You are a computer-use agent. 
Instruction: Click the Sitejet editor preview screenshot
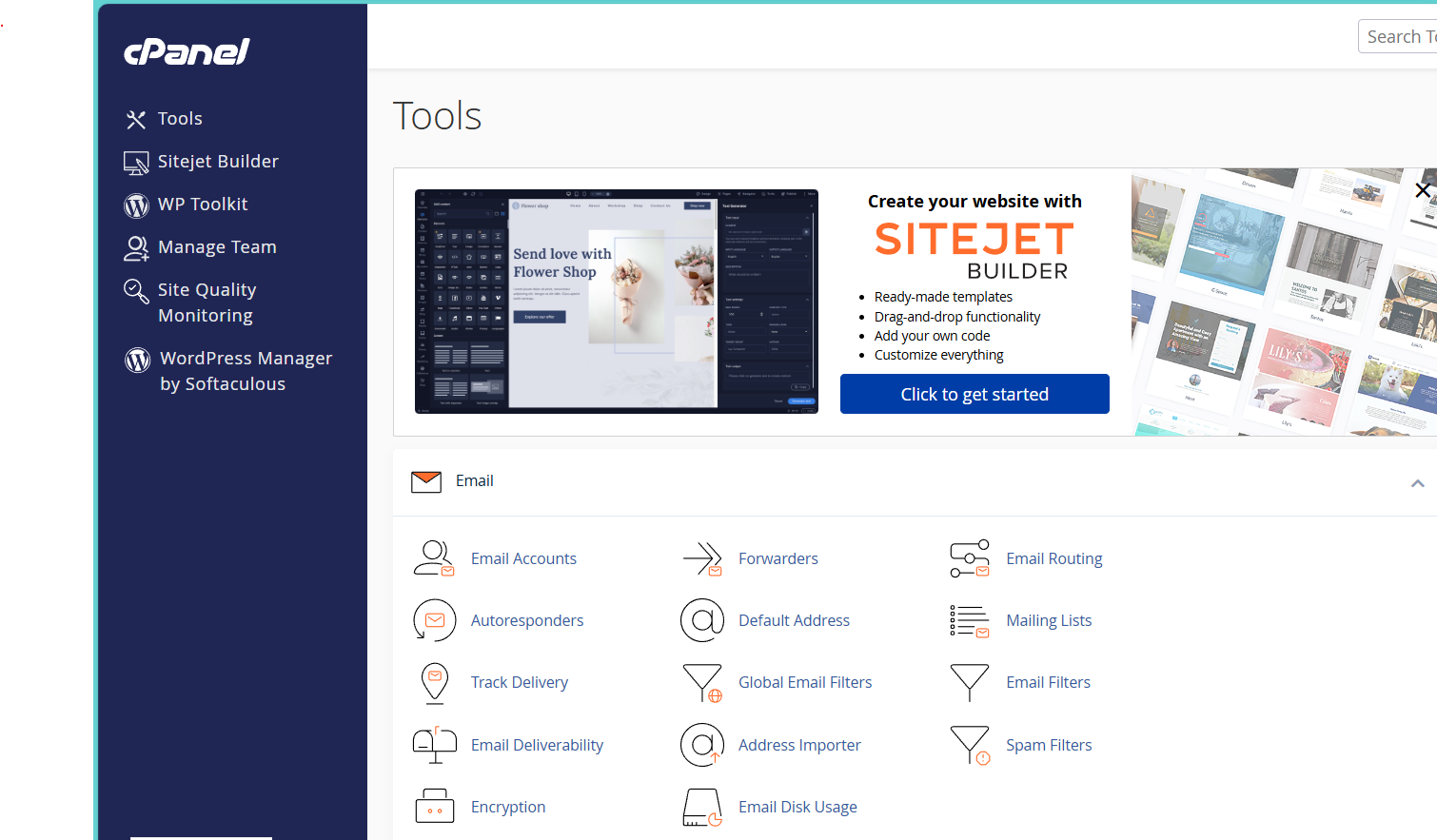tap(617, 302)
